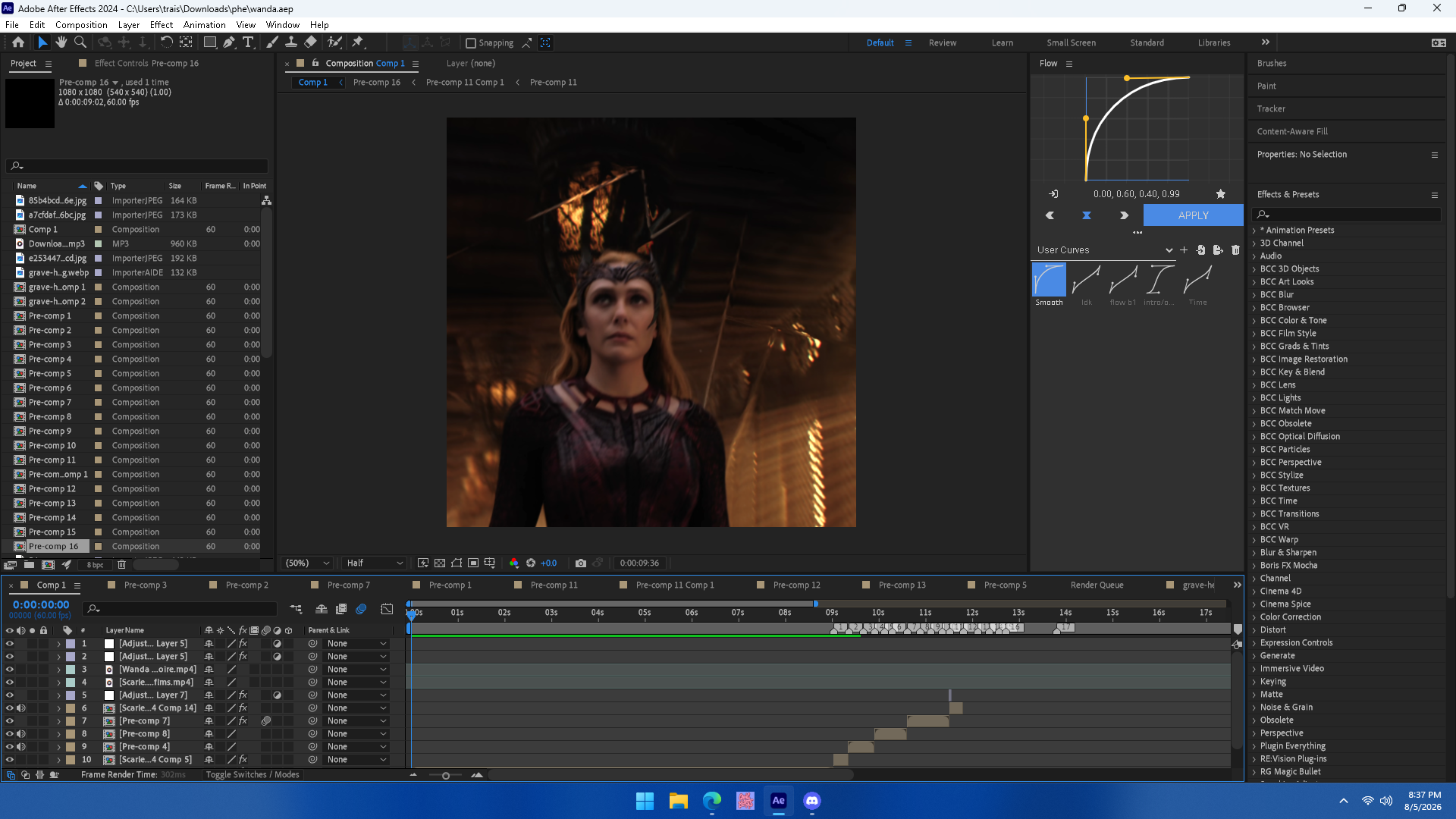Select the Zoom magnifier tool
Image resolution: width=1456 pixels, height=819 pixels.
[80, 42]
